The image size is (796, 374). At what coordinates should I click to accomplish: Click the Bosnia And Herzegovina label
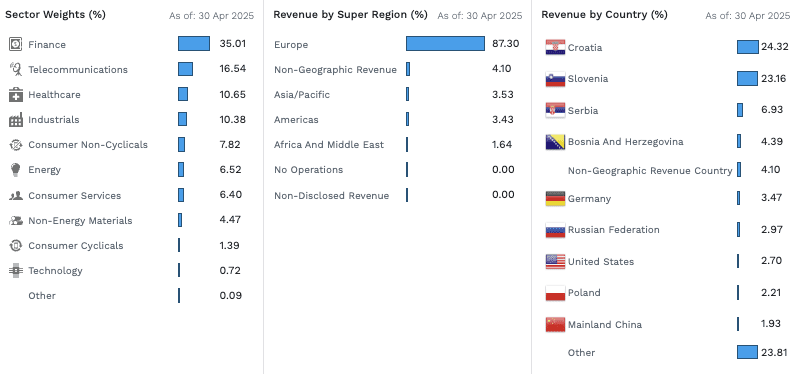click(x=625, y=142)
